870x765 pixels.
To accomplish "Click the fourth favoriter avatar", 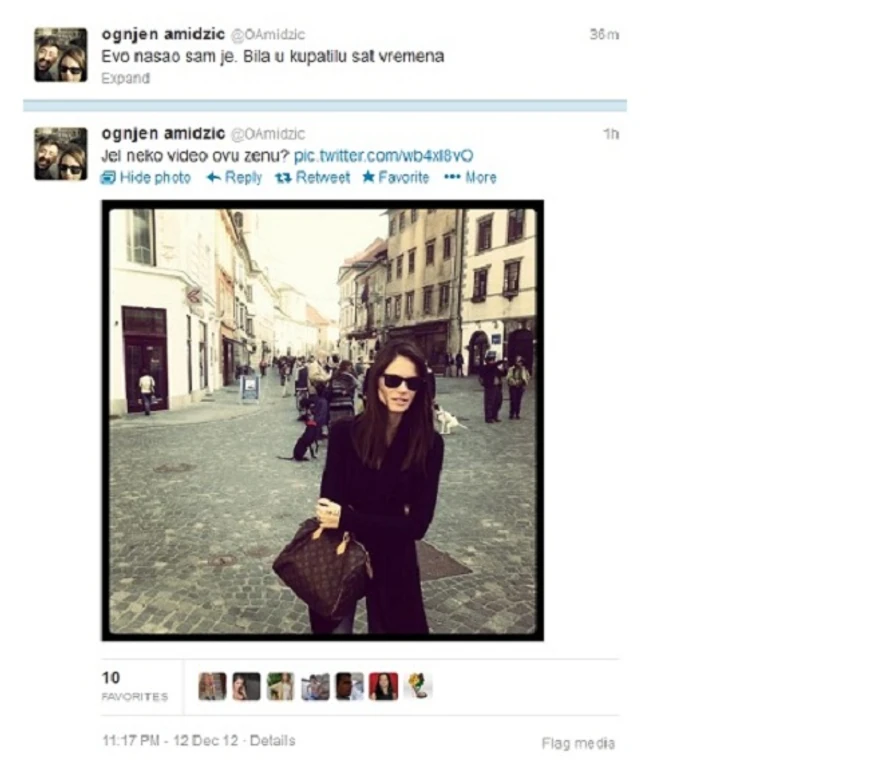I will tap(315, 686).
